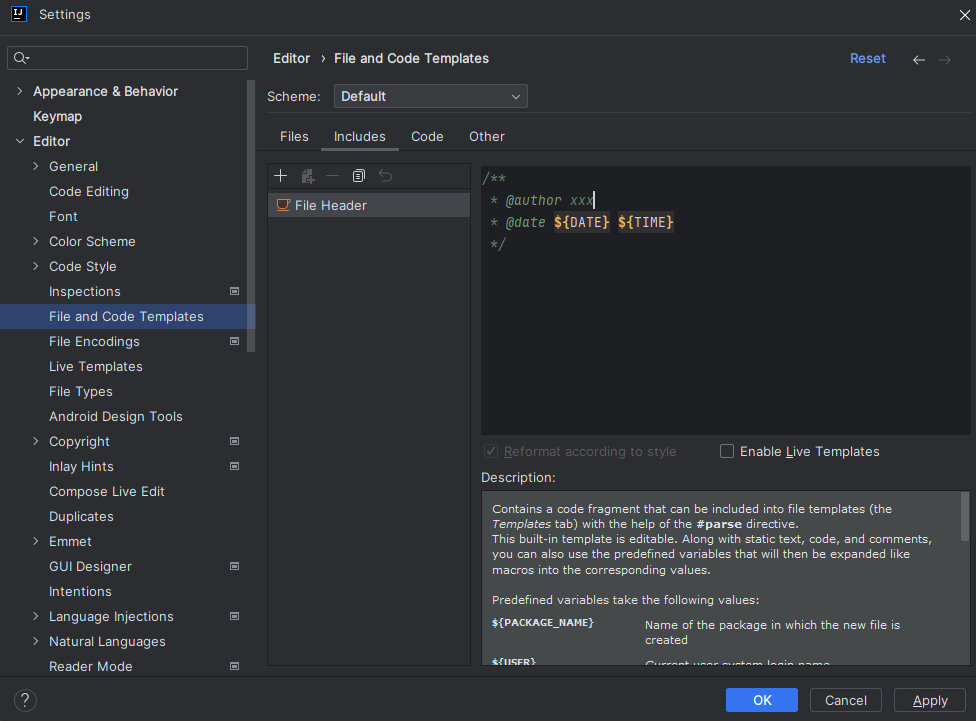Viewport: 976px width, 721px height.
Task: Click the Apply button
Action: [x=930, y=700]
